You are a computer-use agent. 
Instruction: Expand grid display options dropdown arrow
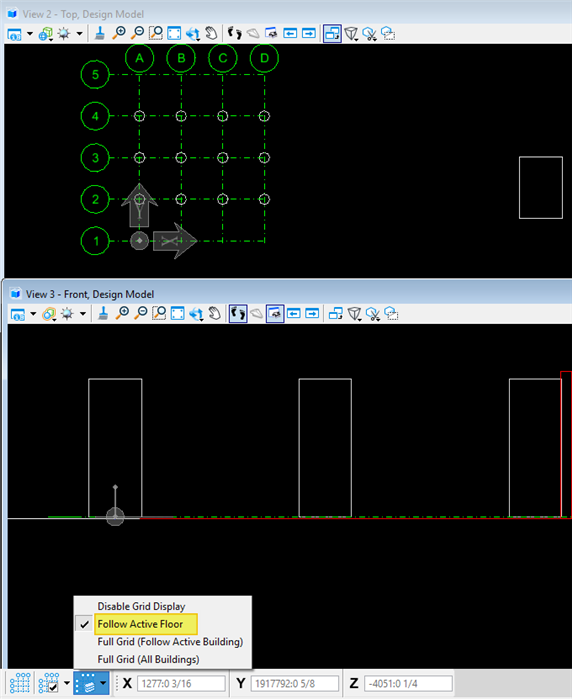pyautogui.click(x=103, y=683)
